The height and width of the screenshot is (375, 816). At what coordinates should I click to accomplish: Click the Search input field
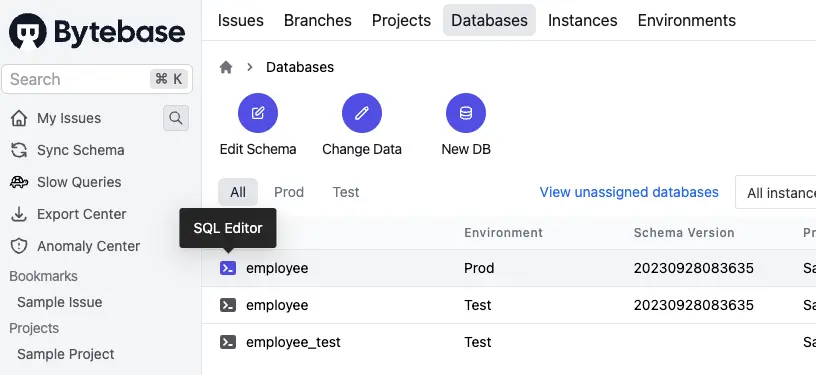pos(97,79)
